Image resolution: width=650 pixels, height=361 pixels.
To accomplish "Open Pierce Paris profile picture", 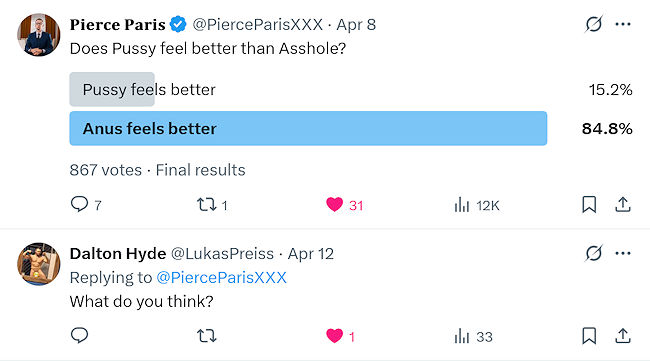I will pyautogui.click(x=39, y=35).
